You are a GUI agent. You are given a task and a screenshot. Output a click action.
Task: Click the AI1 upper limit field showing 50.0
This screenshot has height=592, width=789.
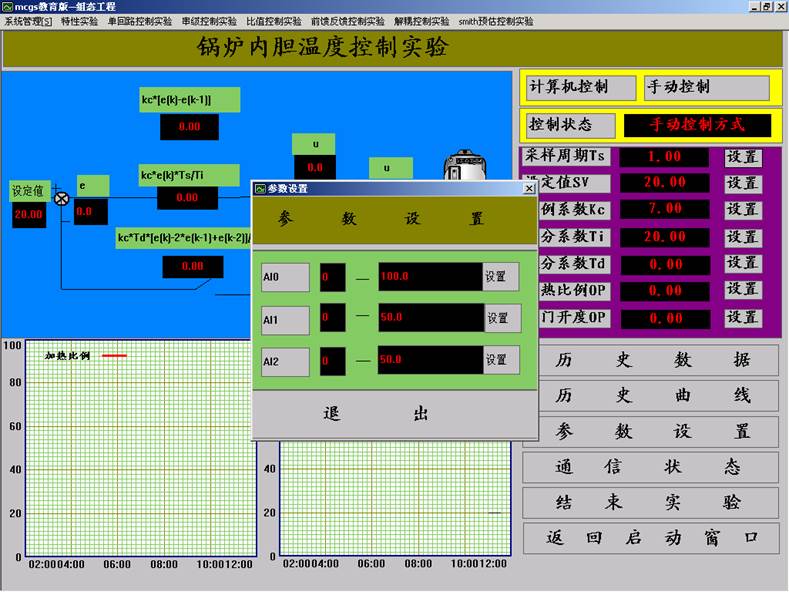tap(430, 318)
